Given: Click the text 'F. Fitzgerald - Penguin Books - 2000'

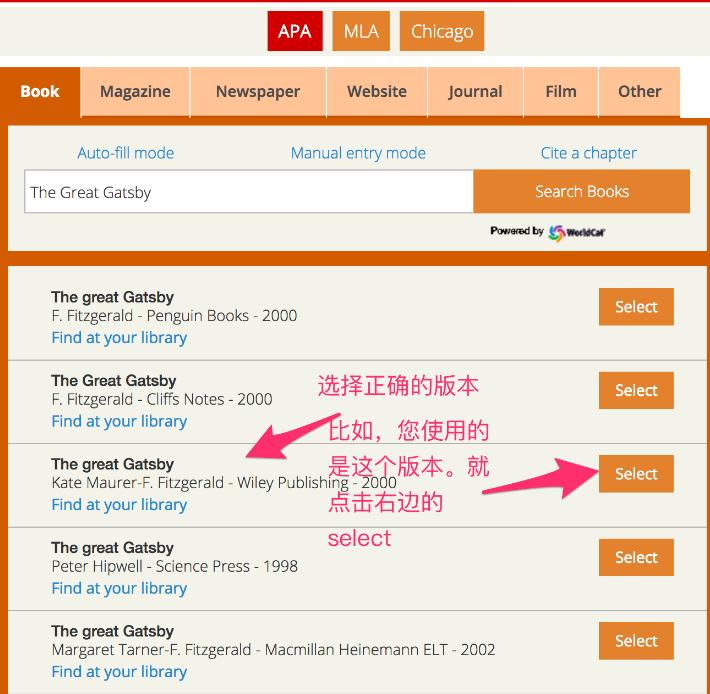Looking at the screenshot, I should tap(174, 316).
